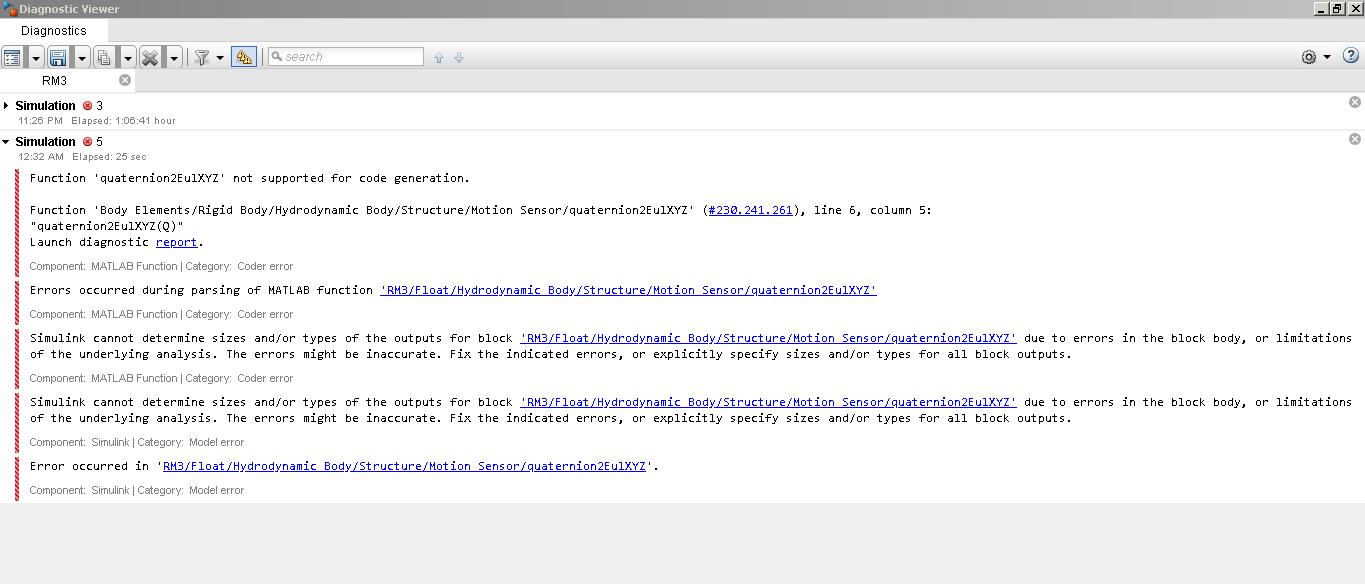1365x584 pixels.
Task: Click the Diagnostic Viewer title bar icon
Action: pyautogui.click(x=9, y=9)
